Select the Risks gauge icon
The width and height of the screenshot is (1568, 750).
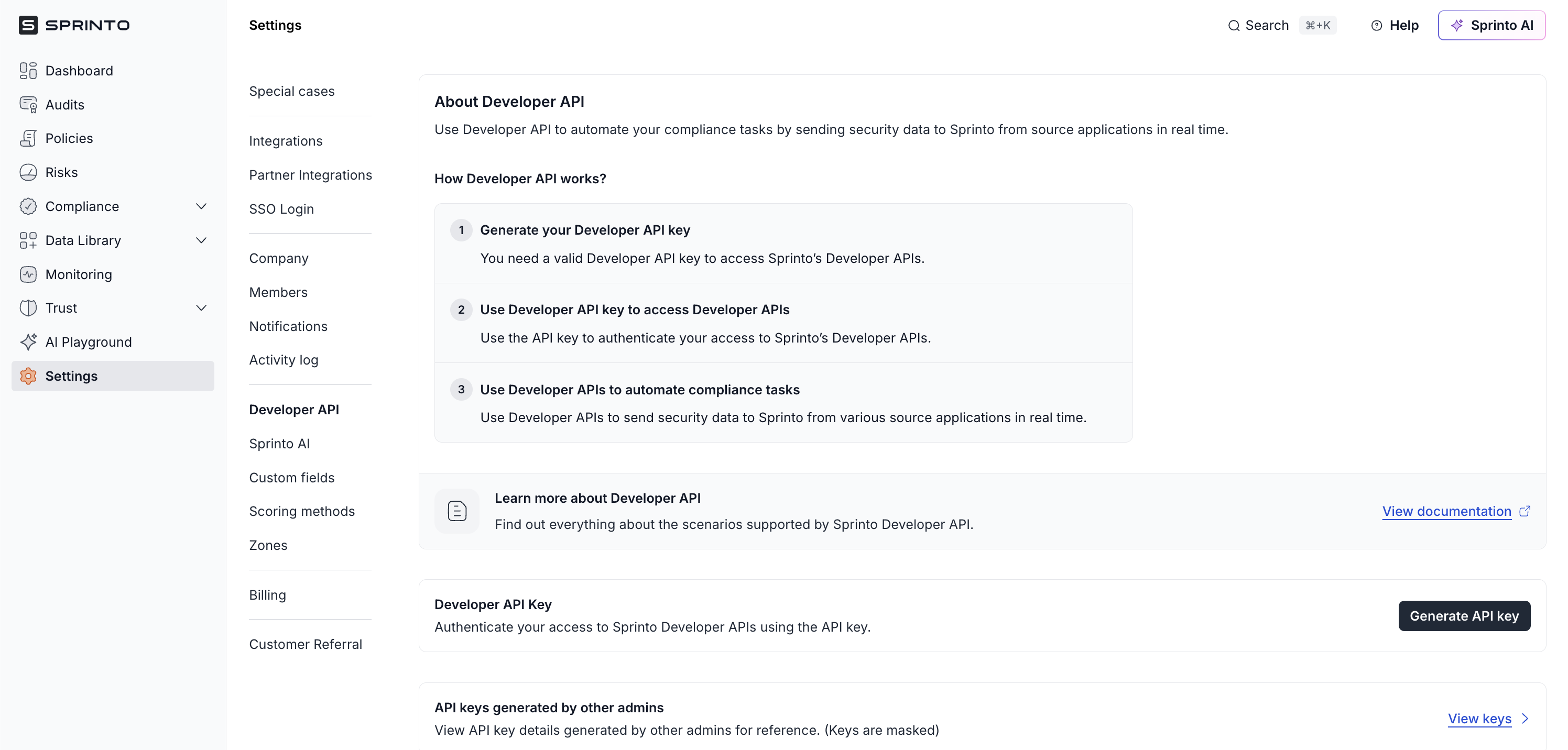tap(28, 172)
